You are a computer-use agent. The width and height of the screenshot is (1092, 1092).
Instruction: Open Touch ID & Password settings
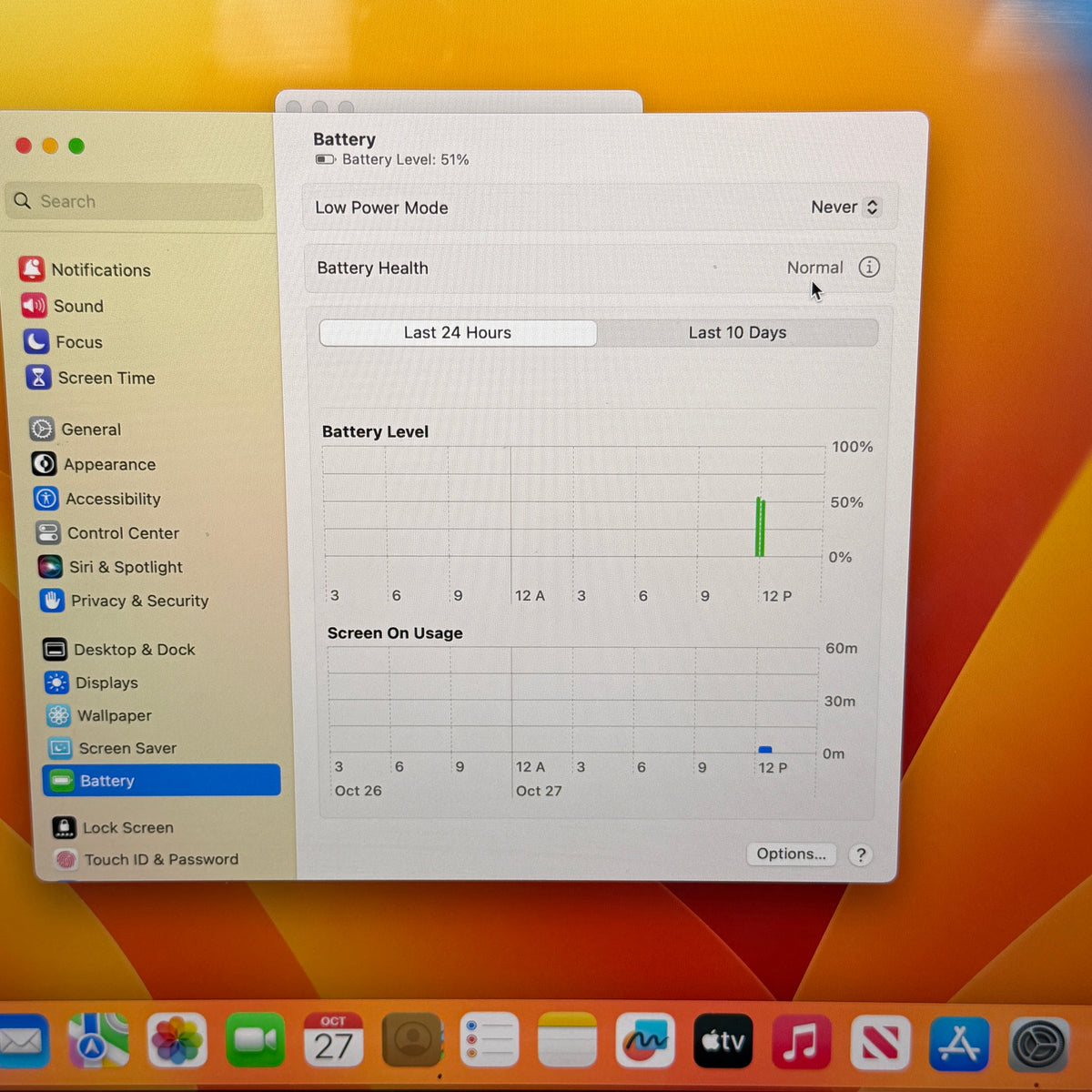[x=146, y=859]
